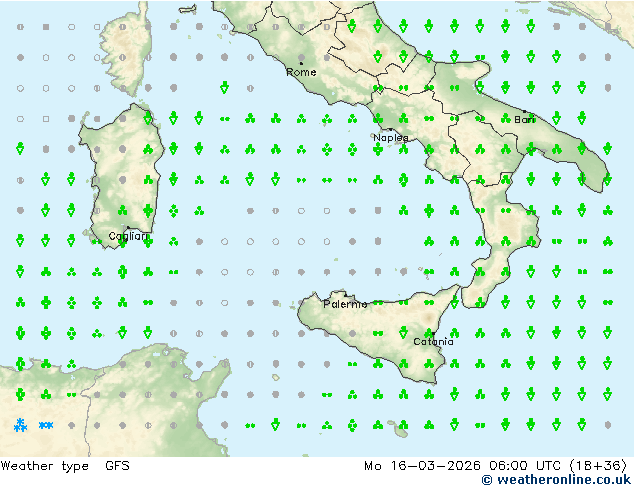Select the Catania city label
634x490 pixels.
(433, 342)
